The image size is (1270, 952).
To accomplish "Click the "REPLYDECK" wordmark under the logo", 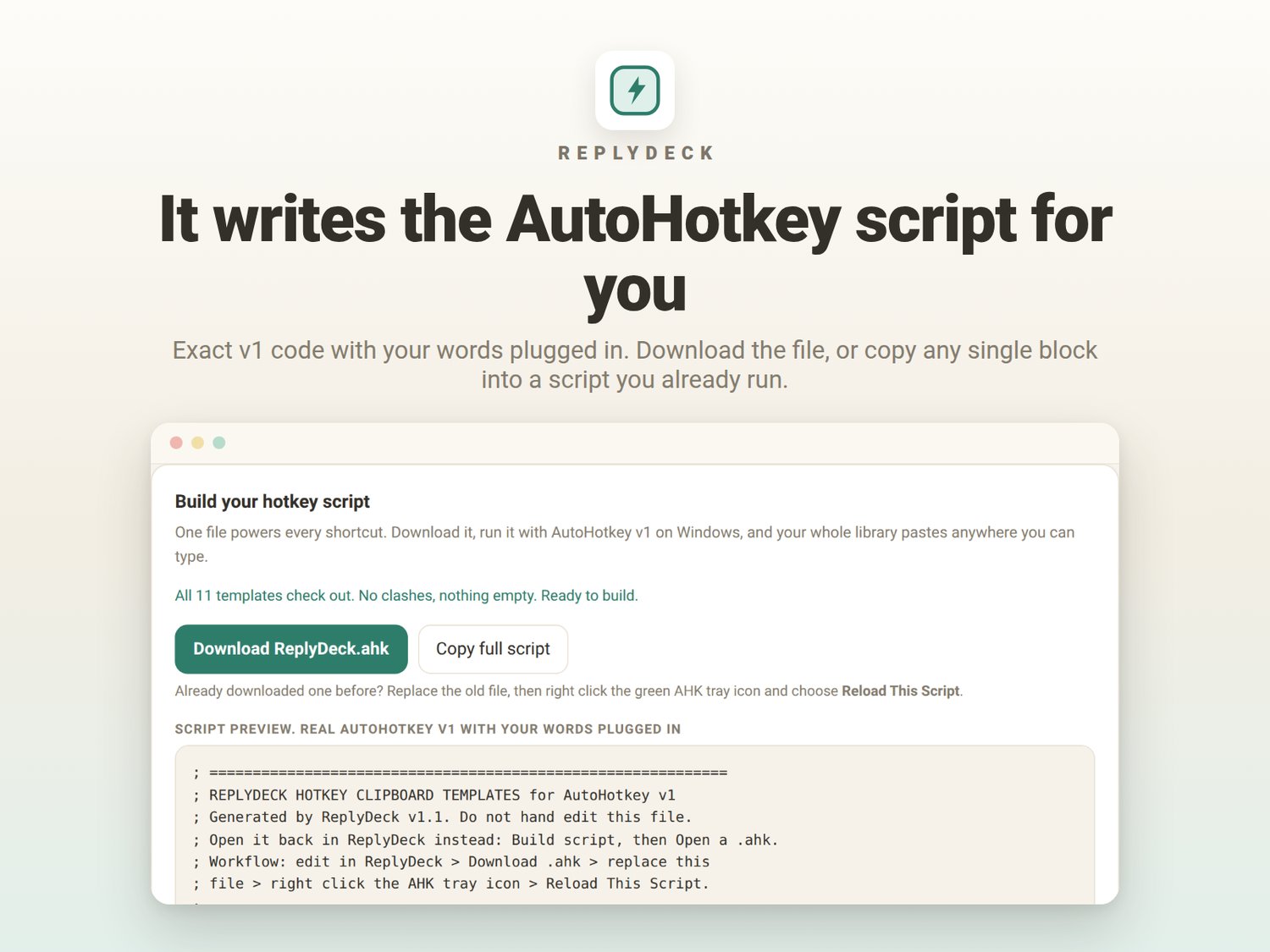I will (x=636, y=153).
